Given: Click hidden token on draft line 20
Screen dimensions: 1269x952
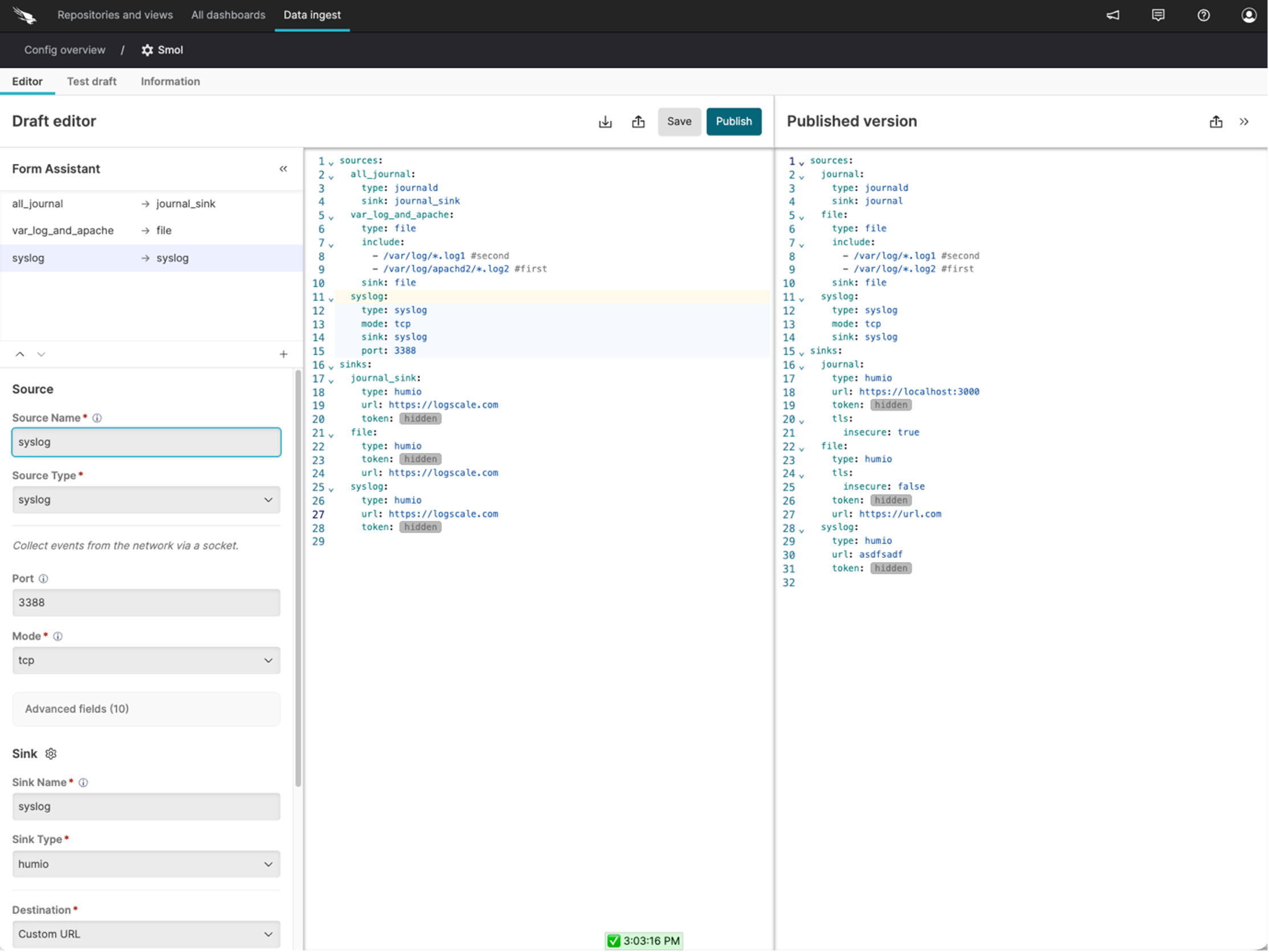Looking at the screenshot, I should (x=421, y=419).
